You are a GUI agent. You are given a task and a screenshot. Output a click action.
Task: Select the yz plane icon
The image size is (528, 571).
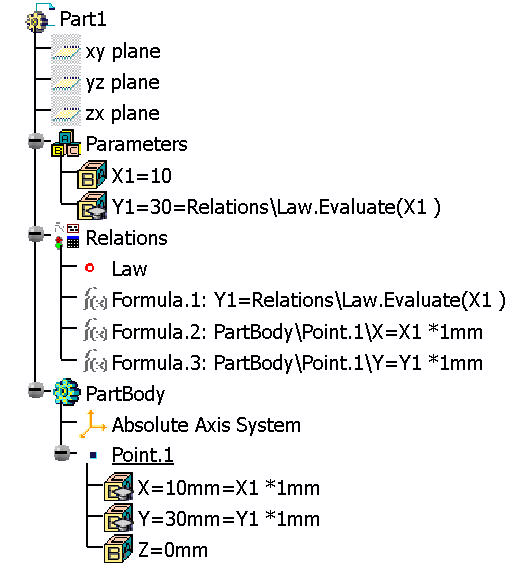66,82
